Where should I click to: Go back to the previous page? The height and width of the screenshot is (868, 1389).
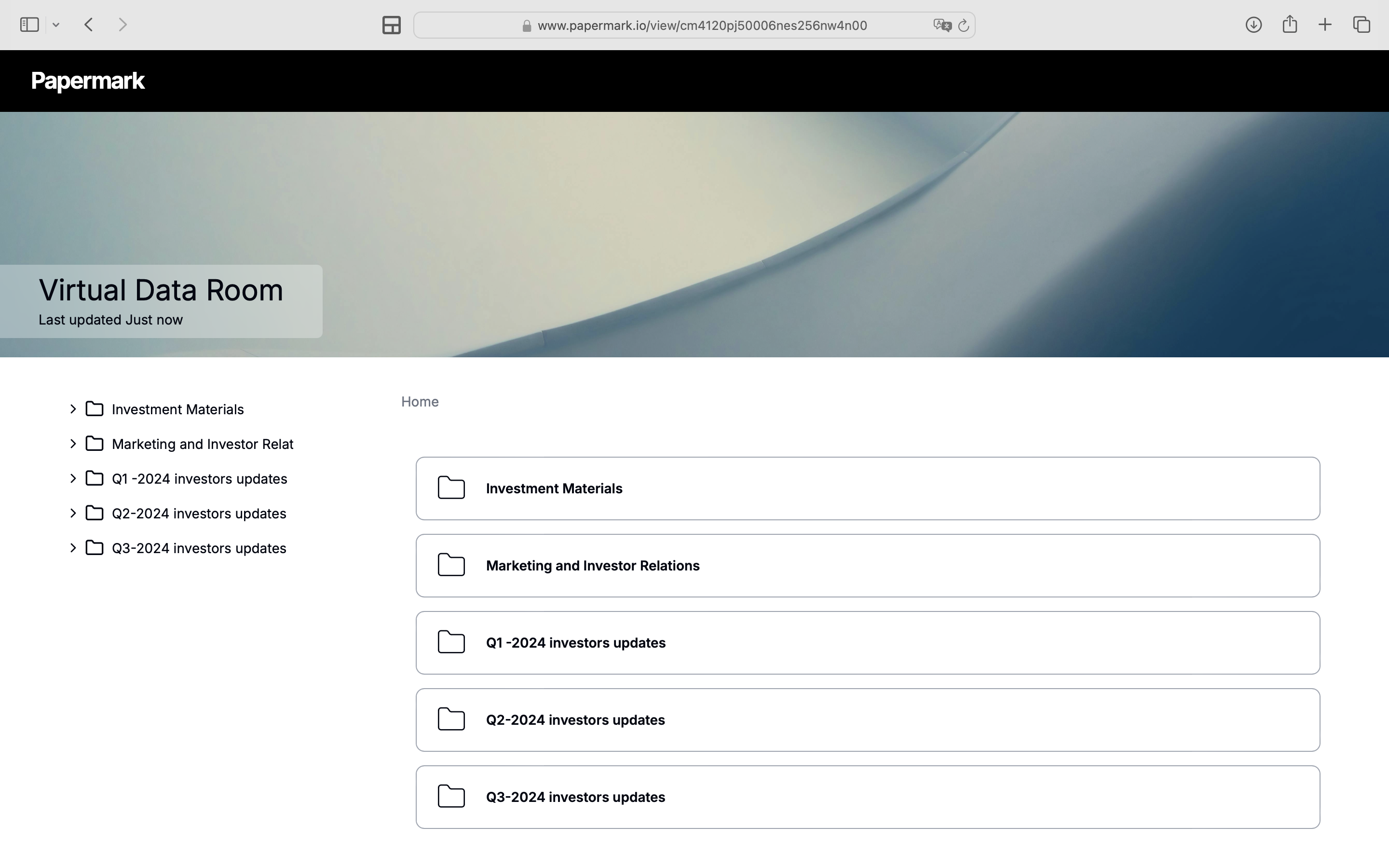pos(88,25)
